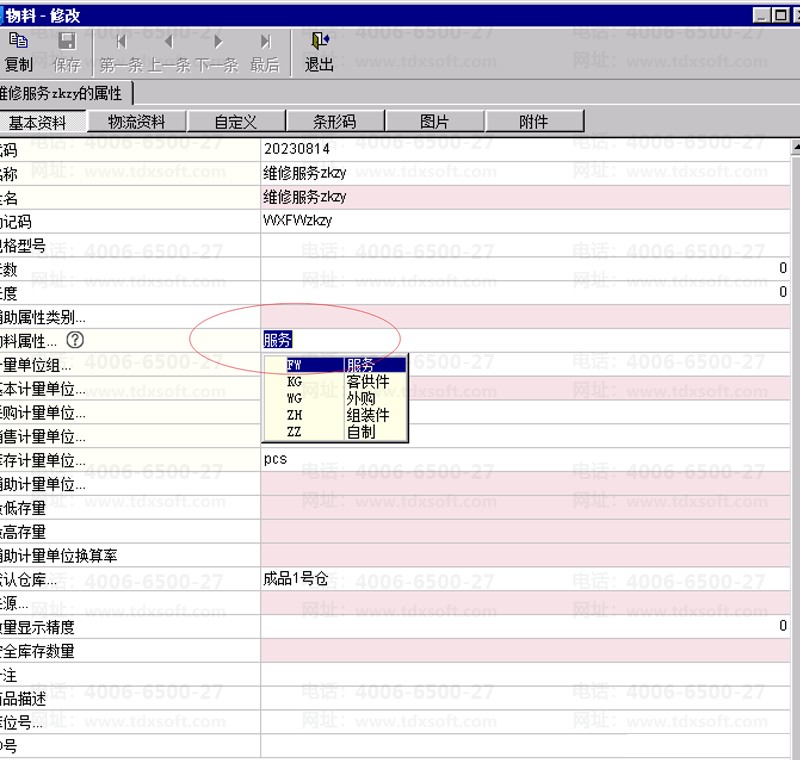
Task: Click the 计量单位组... row label
Action: coord(36,365)
